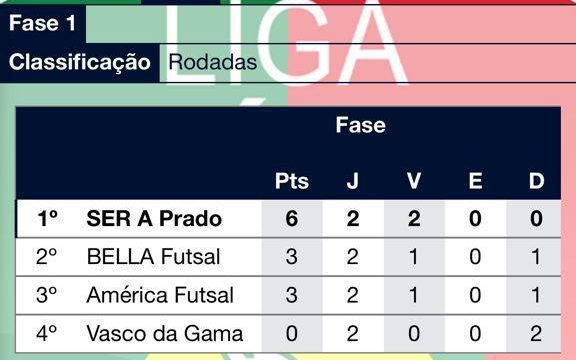Click the D column header
The image size is (576, 360).
[x=536, y=181]
